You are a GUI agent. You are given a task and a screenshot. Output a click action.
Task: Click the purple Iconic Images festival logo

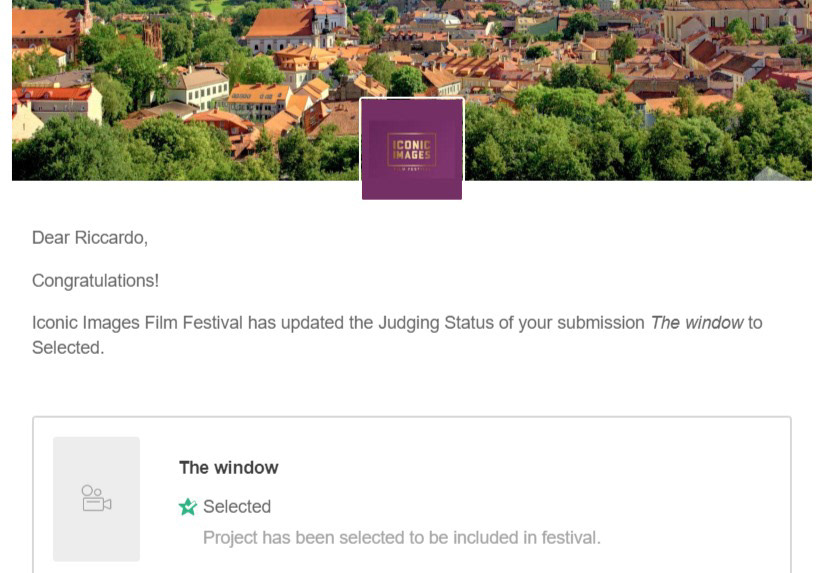[412, 150]
